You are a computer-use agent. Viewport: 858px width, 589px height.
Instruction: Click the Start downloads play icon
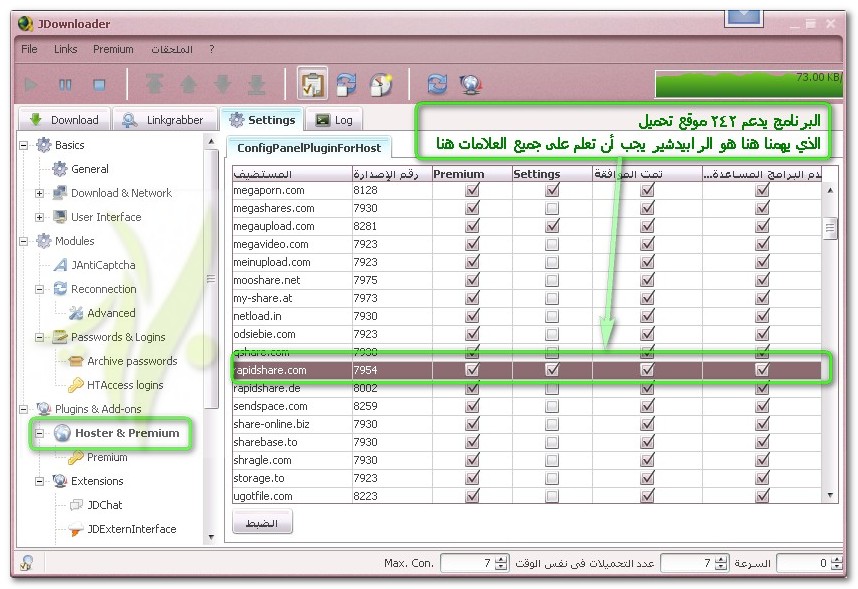coord(31,85)
